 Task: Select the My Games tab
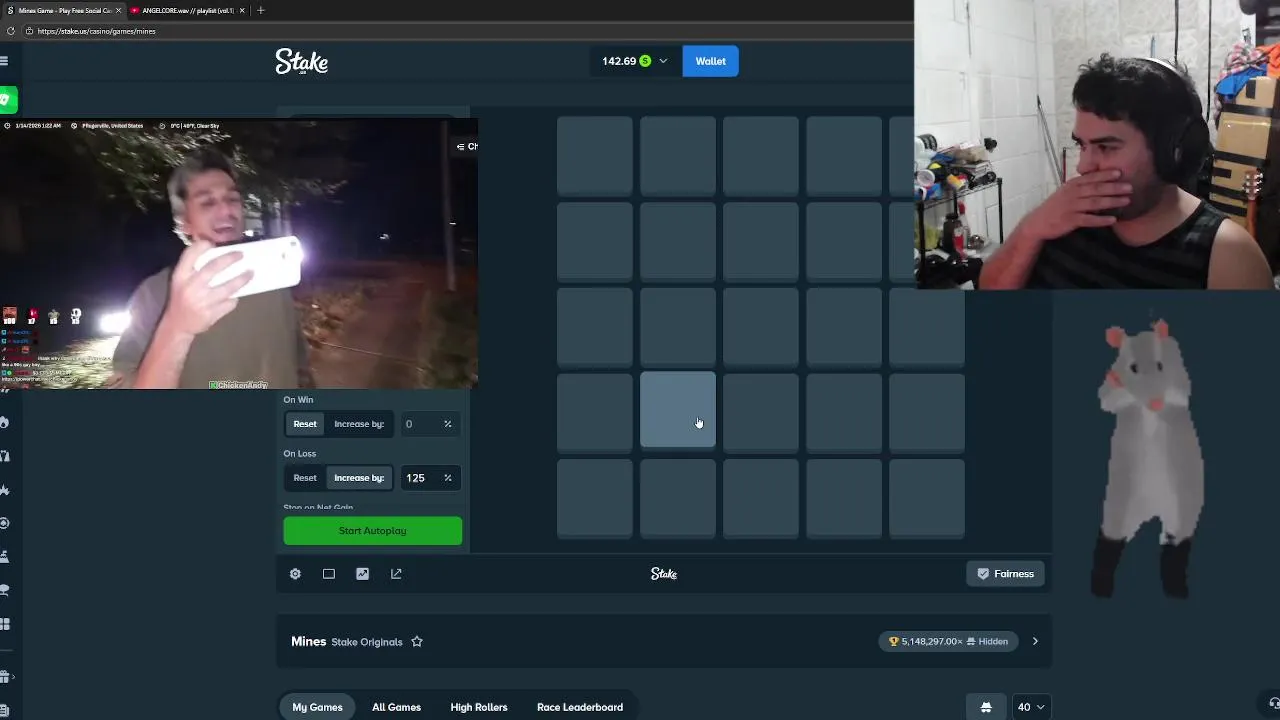(x=317, y=707)
